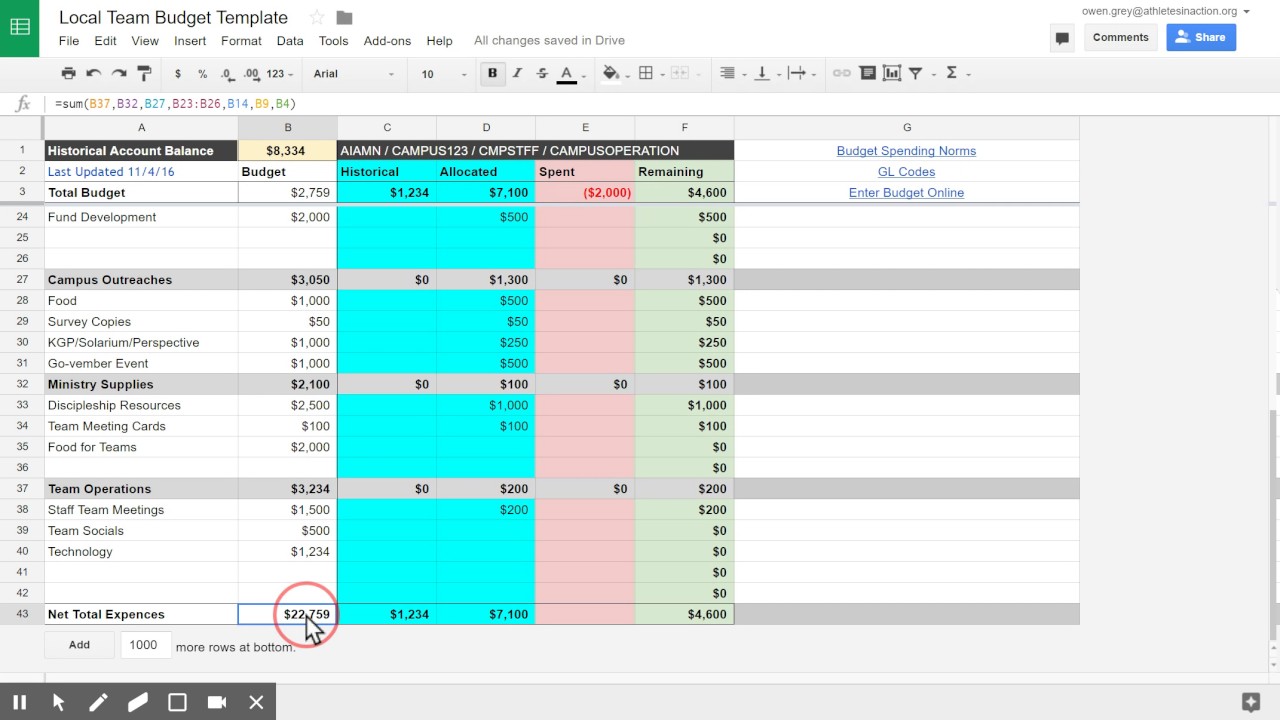The image size is (1280, 720).
Task: Toggle italic formatting
Action: (x=517, y=73)
